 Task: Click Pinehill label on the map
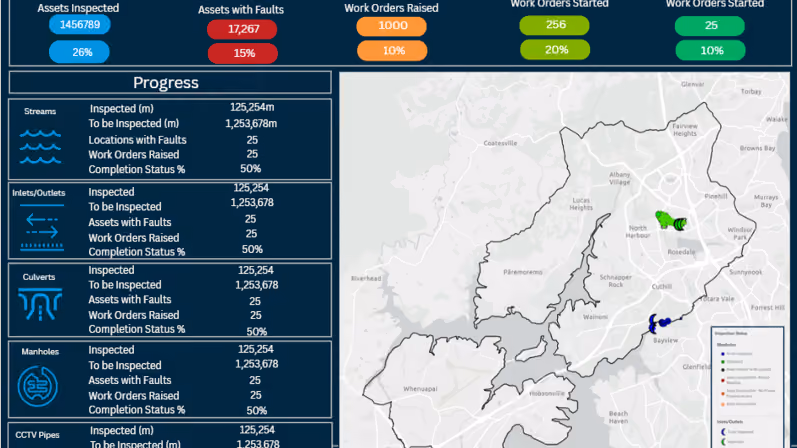tap(716, 196)
